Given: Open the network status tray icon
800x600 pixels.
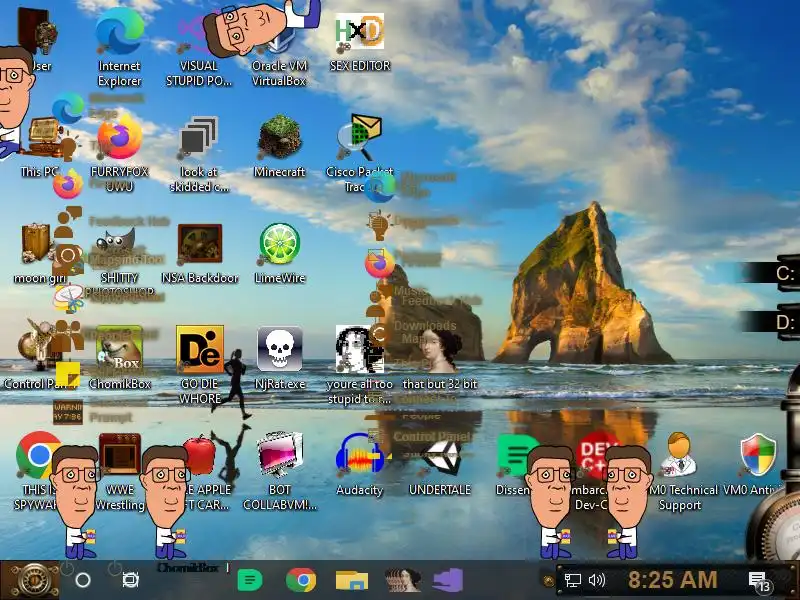Looking at the screenshot, I should pyautogui.click(x=572, y=580).
